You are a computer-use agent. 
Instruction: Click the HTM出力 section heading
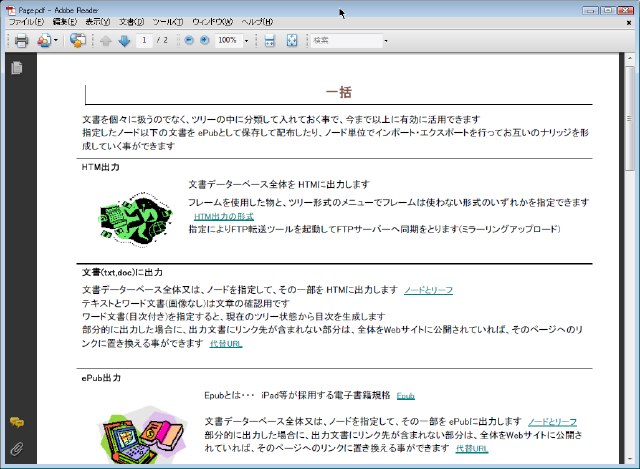100,167
